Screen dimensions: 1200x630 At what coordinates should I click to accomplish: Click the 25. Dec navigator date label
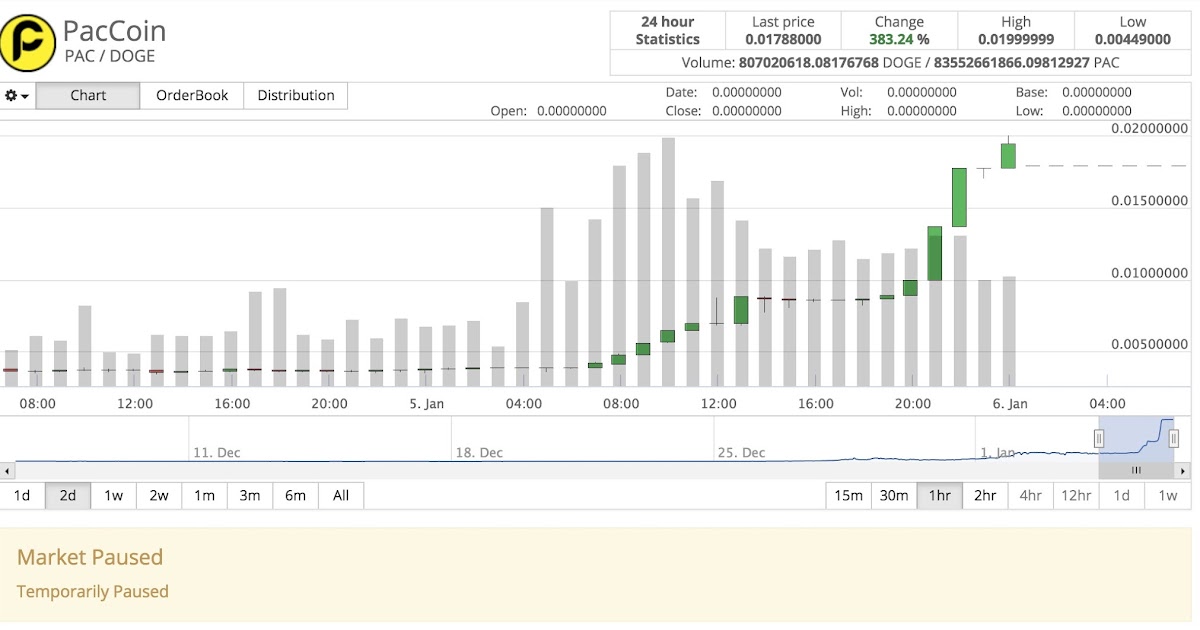pyautogui.click(x=741, y=452)
